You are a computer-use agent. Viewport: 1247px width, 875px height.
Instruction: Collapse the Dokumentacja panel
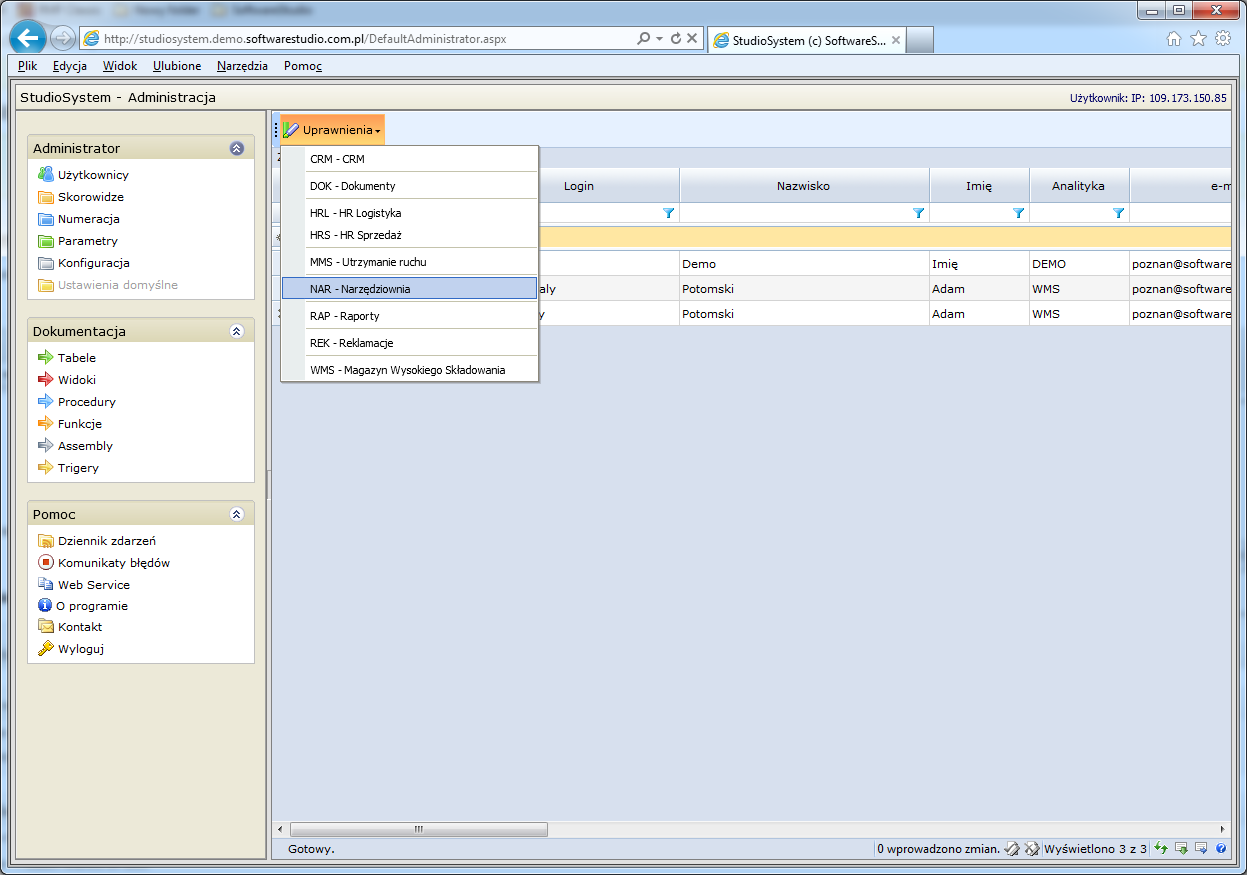237,331
